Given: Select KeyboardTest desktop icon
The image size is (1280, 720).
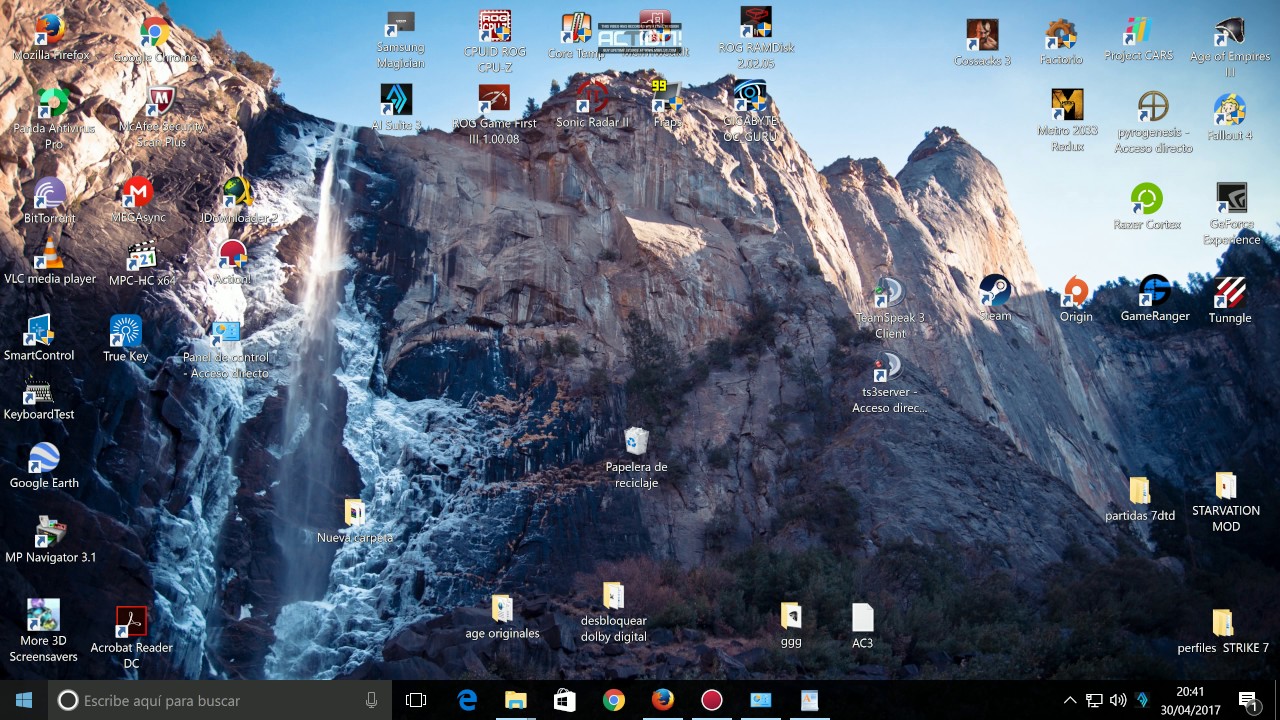Looking at the screenshot, I should pyautogui.click(x=39, y=398).
